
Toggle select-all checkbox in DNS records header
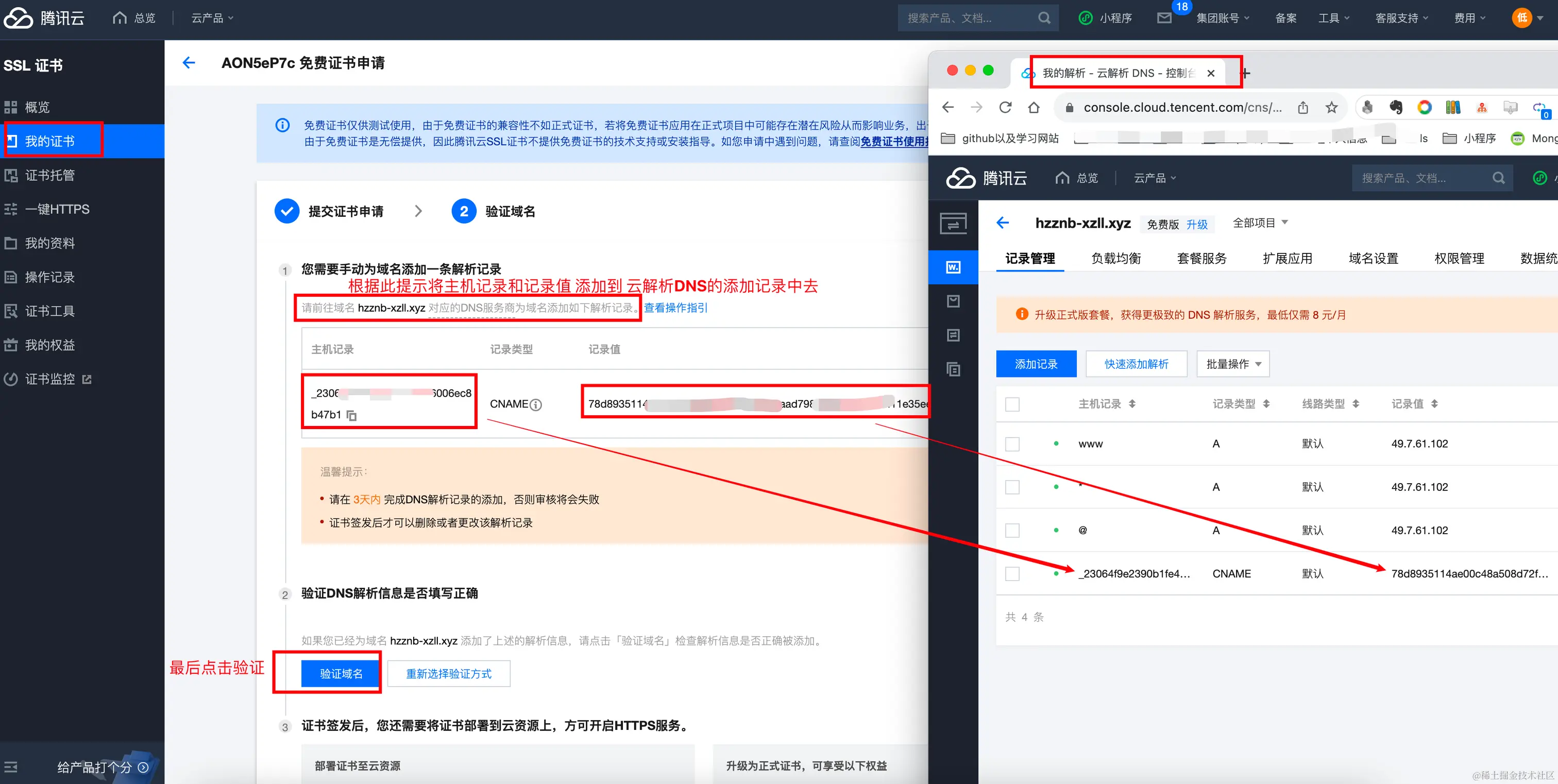point(1012,404)
